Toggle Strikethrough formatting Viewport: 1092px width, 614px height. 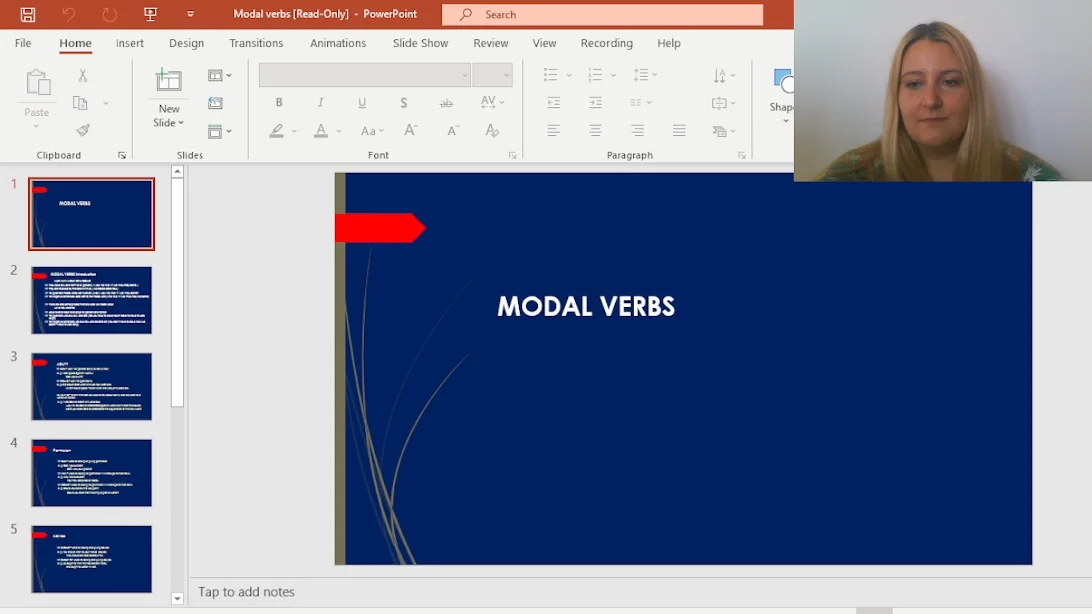tap(446, 103)
